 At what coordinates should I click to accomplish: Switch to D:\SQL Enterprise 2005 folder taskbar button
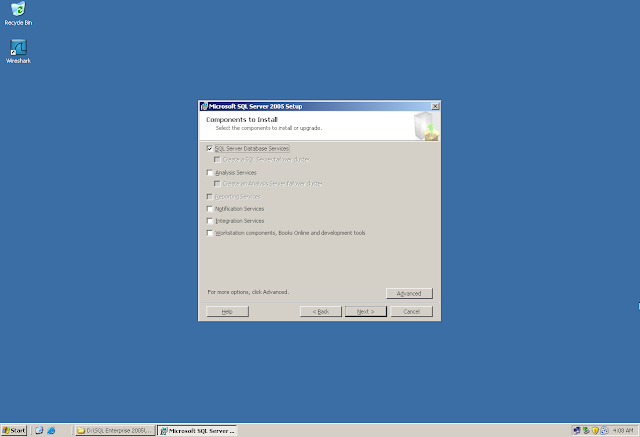115,430
